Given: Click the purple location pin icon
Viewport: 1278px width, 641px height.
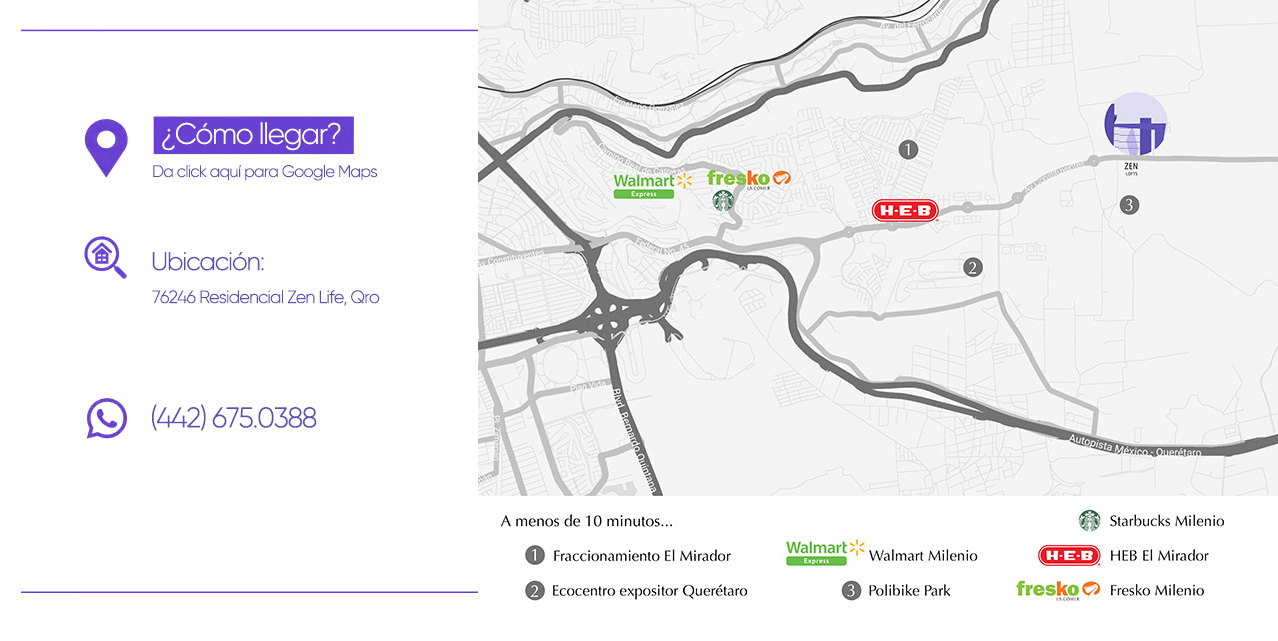Looking at the screenshot, I should [x=106, y=147].
